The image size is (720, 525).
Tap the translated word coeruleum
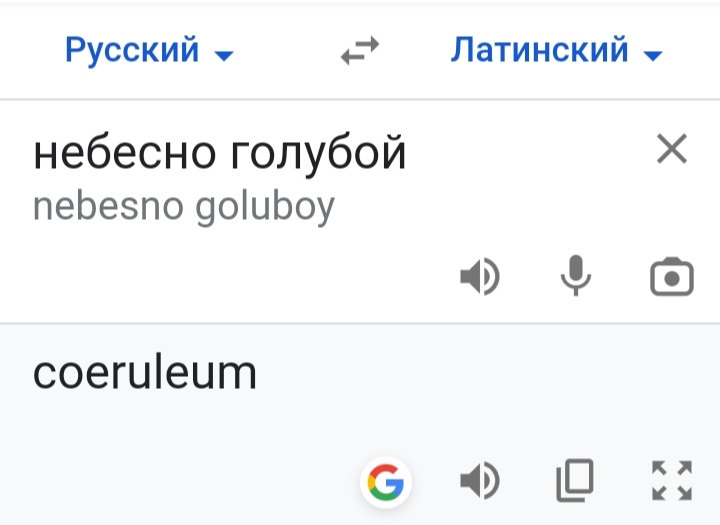[145, 373]
